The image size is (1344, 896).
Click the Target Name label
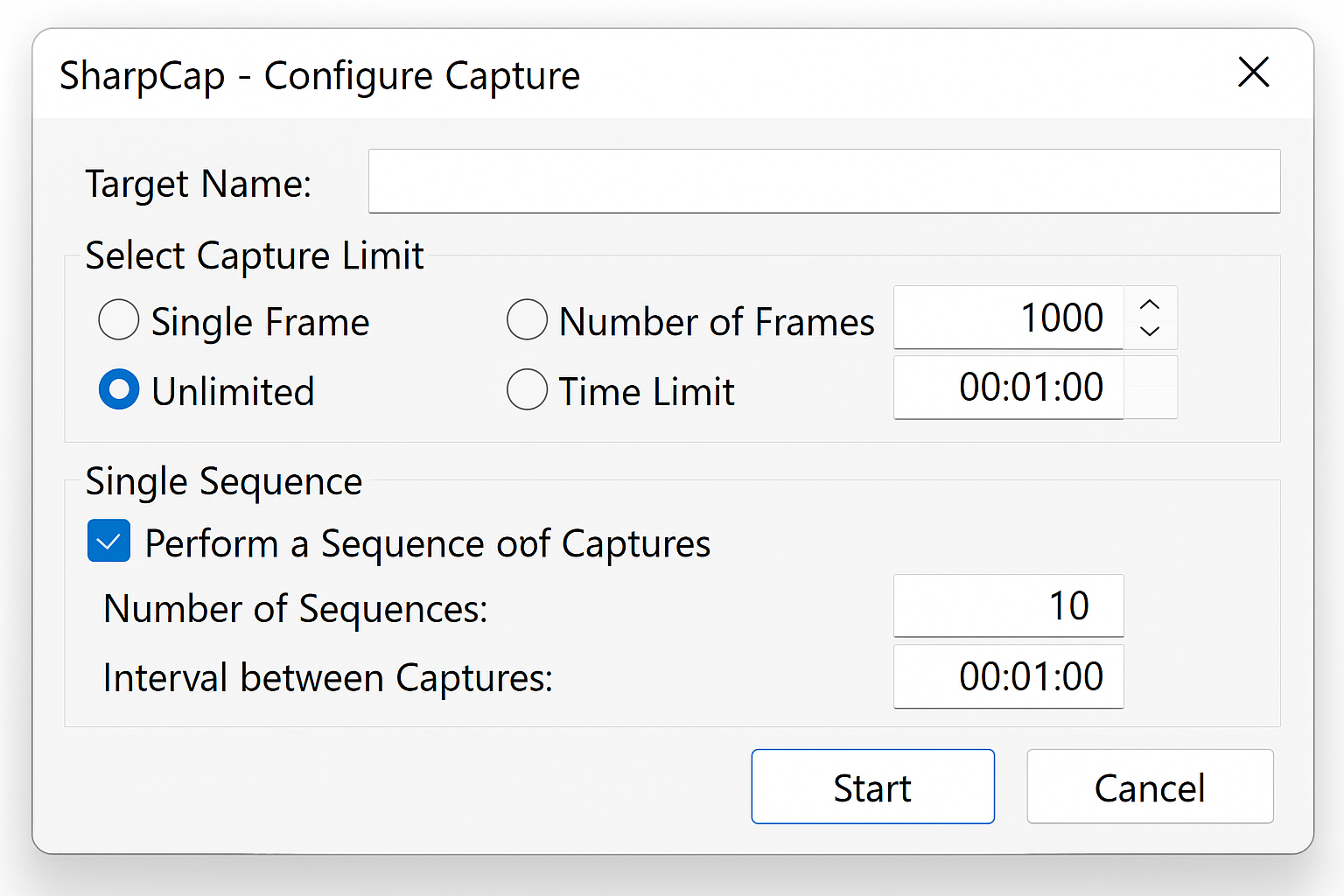199,185
